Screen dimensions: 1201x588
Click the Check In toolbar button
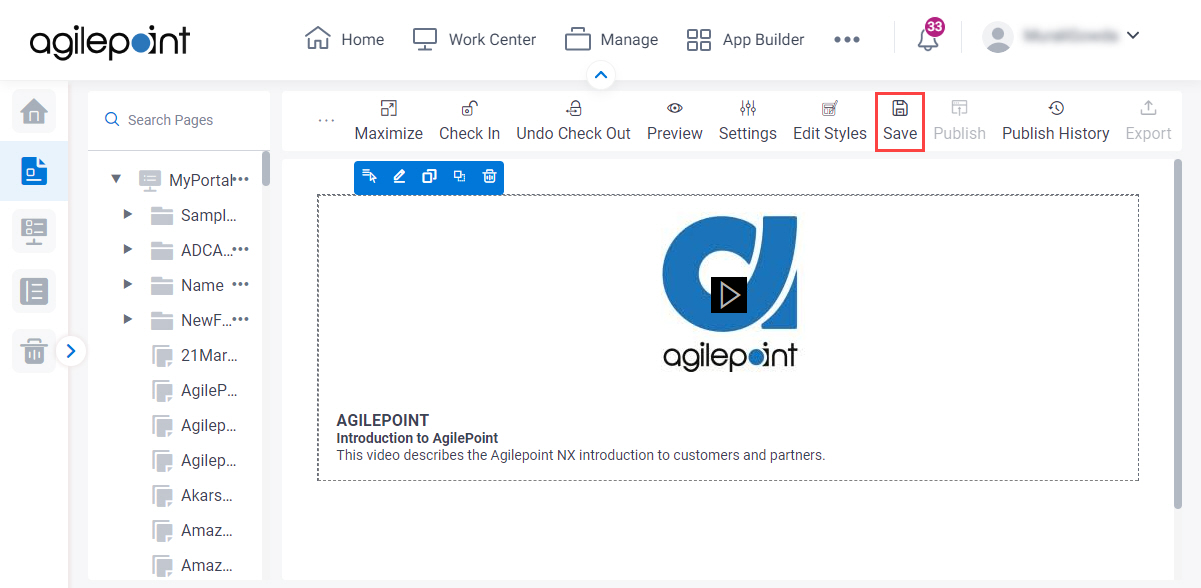tap(470, 121)
